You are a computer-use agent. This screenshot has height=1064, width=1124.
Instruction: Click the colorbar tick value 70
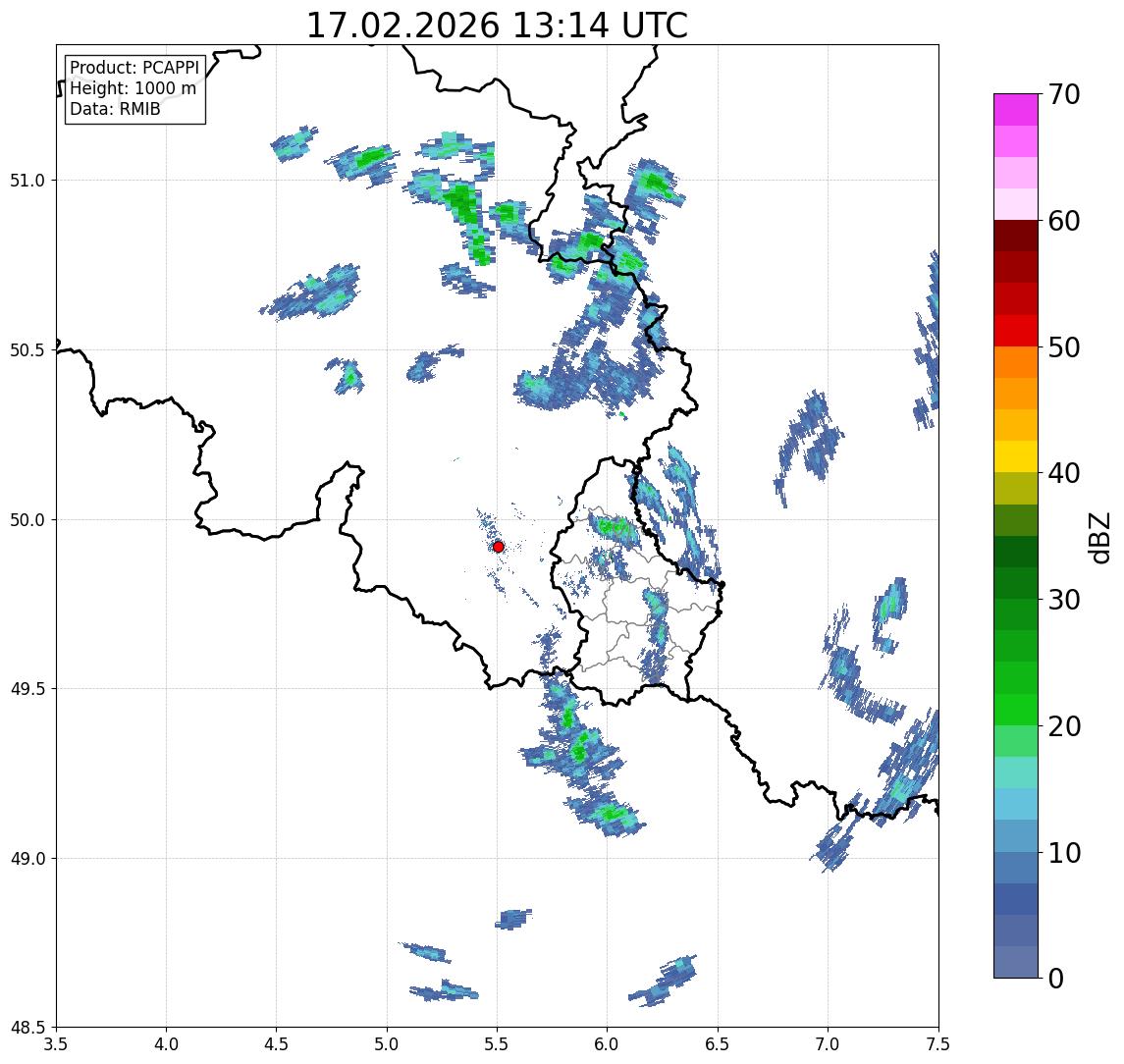1064,94
